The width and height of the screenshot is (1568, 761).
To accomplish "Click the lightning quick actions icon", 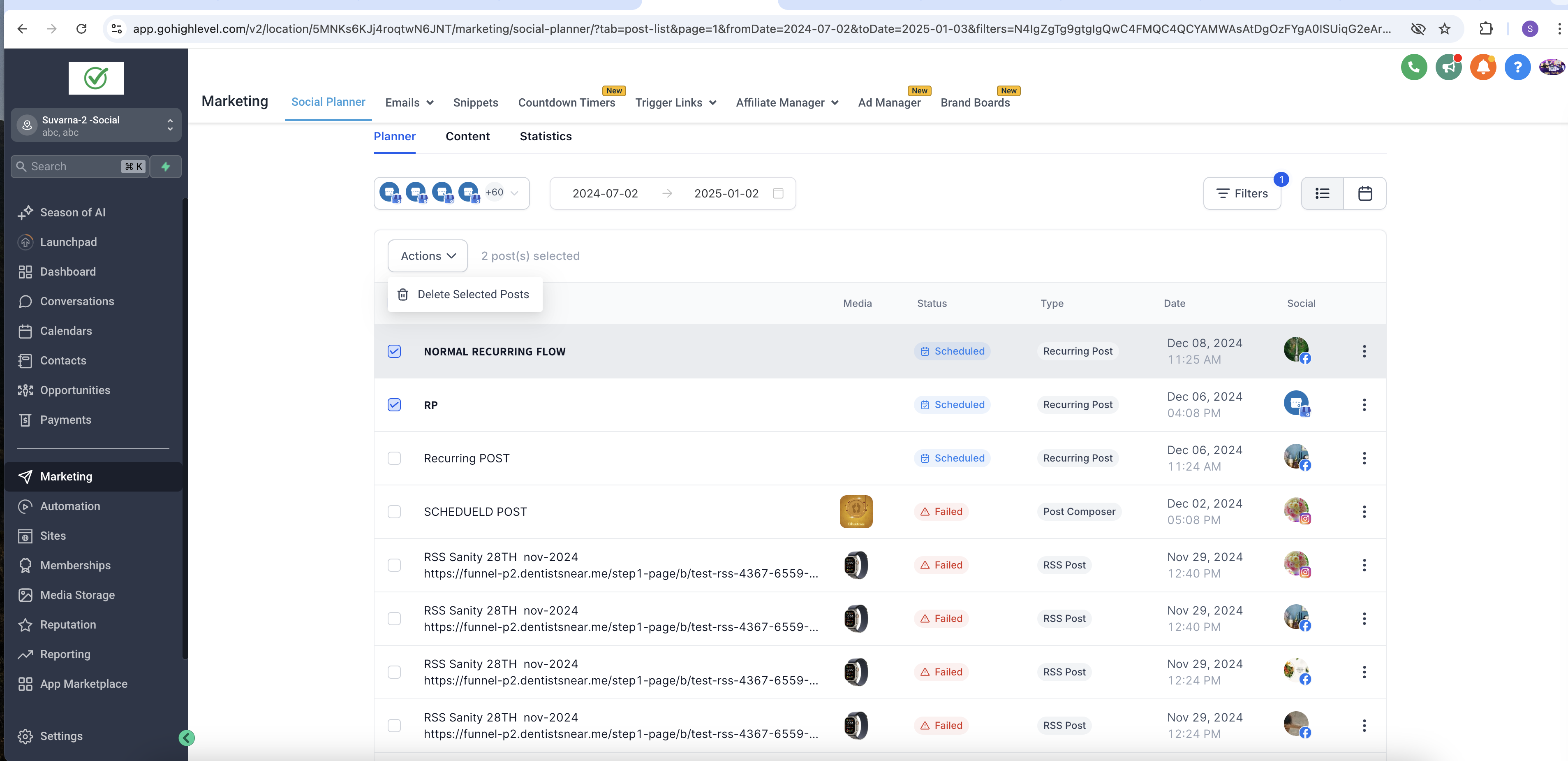I will point(166,166).
